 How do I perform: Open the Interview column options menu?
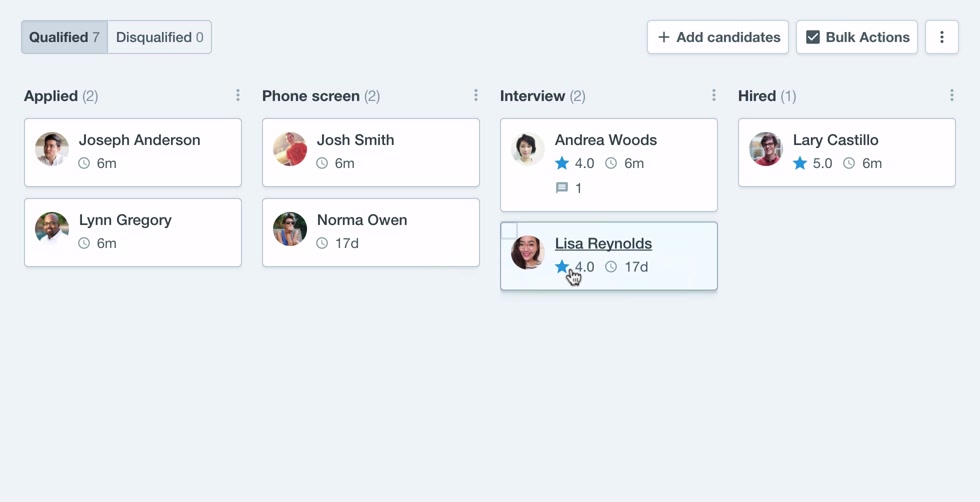(x=714, y=96)
